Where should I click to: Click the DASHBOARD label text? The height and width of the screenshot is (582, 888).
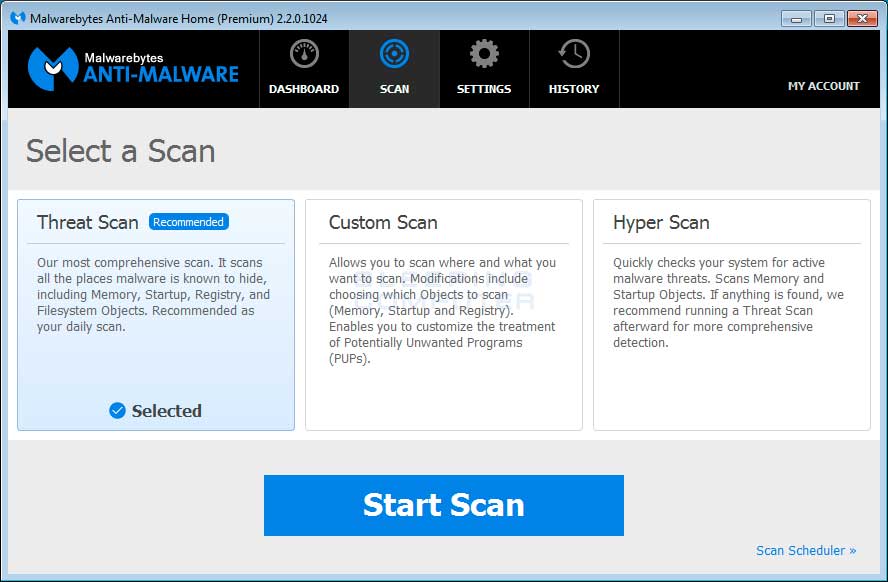(x=303, y=89)
